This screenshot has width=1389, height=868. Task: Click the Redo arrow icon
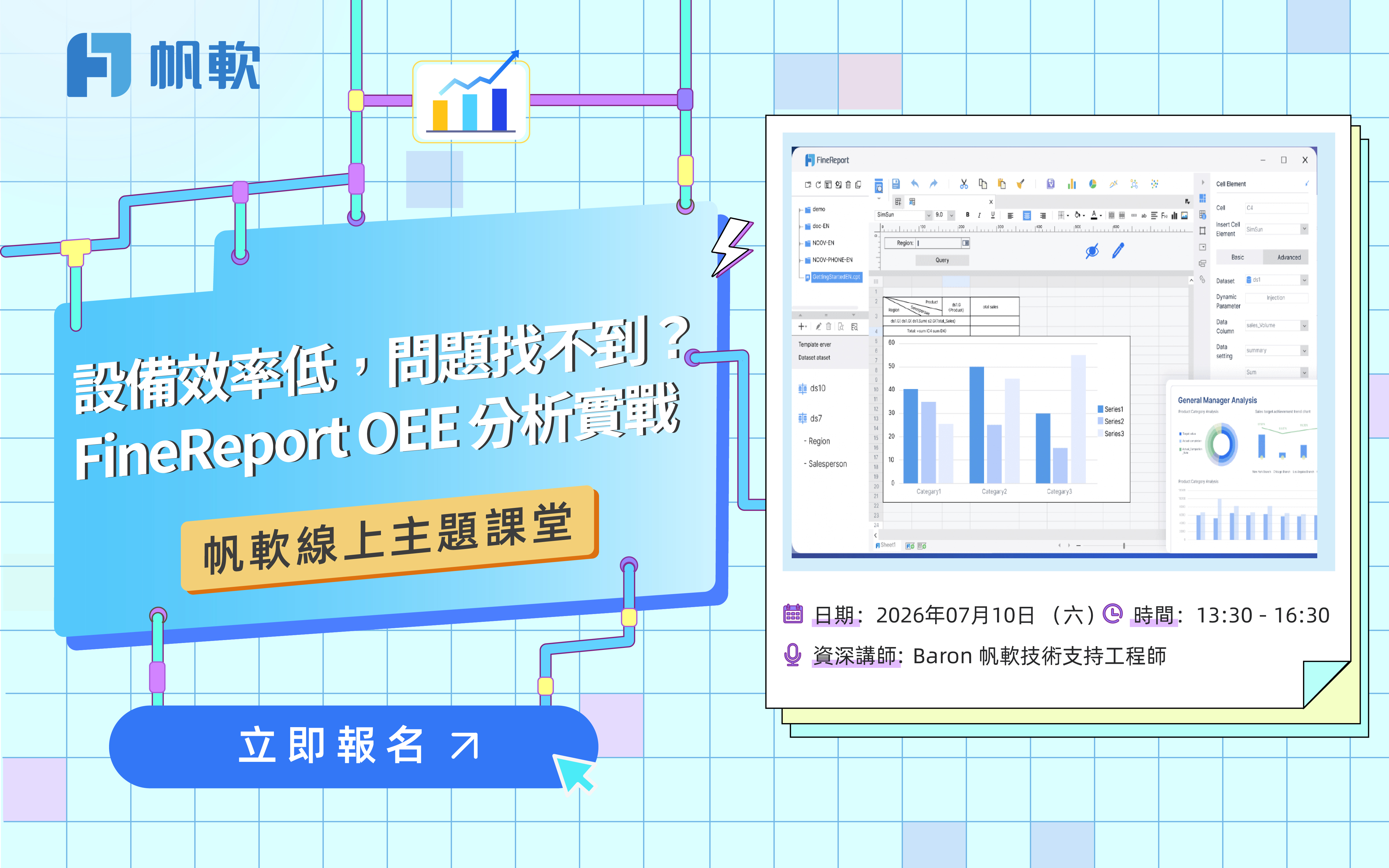point(933,184)
